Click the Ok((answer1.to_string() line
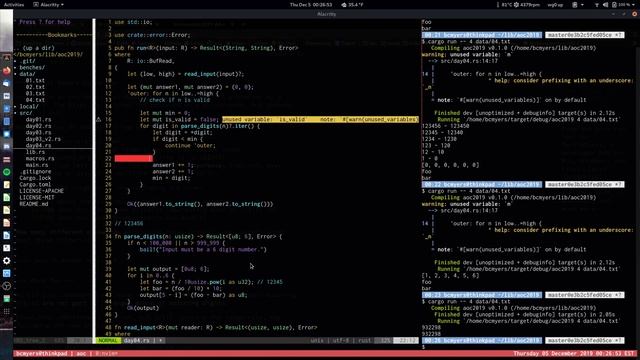The width and height of the screenshot is (640, 360). click(x=200, y=204)
